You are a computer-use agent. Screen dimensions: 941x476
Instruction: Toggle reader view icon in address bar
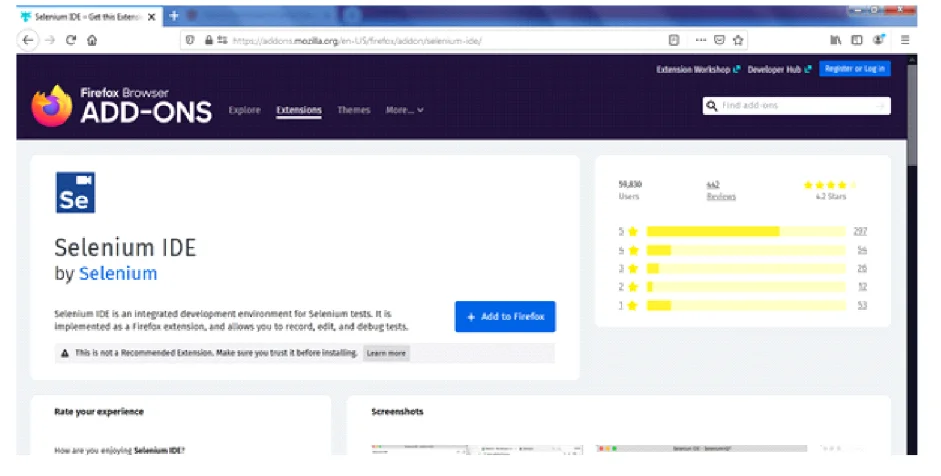(674, 40)
